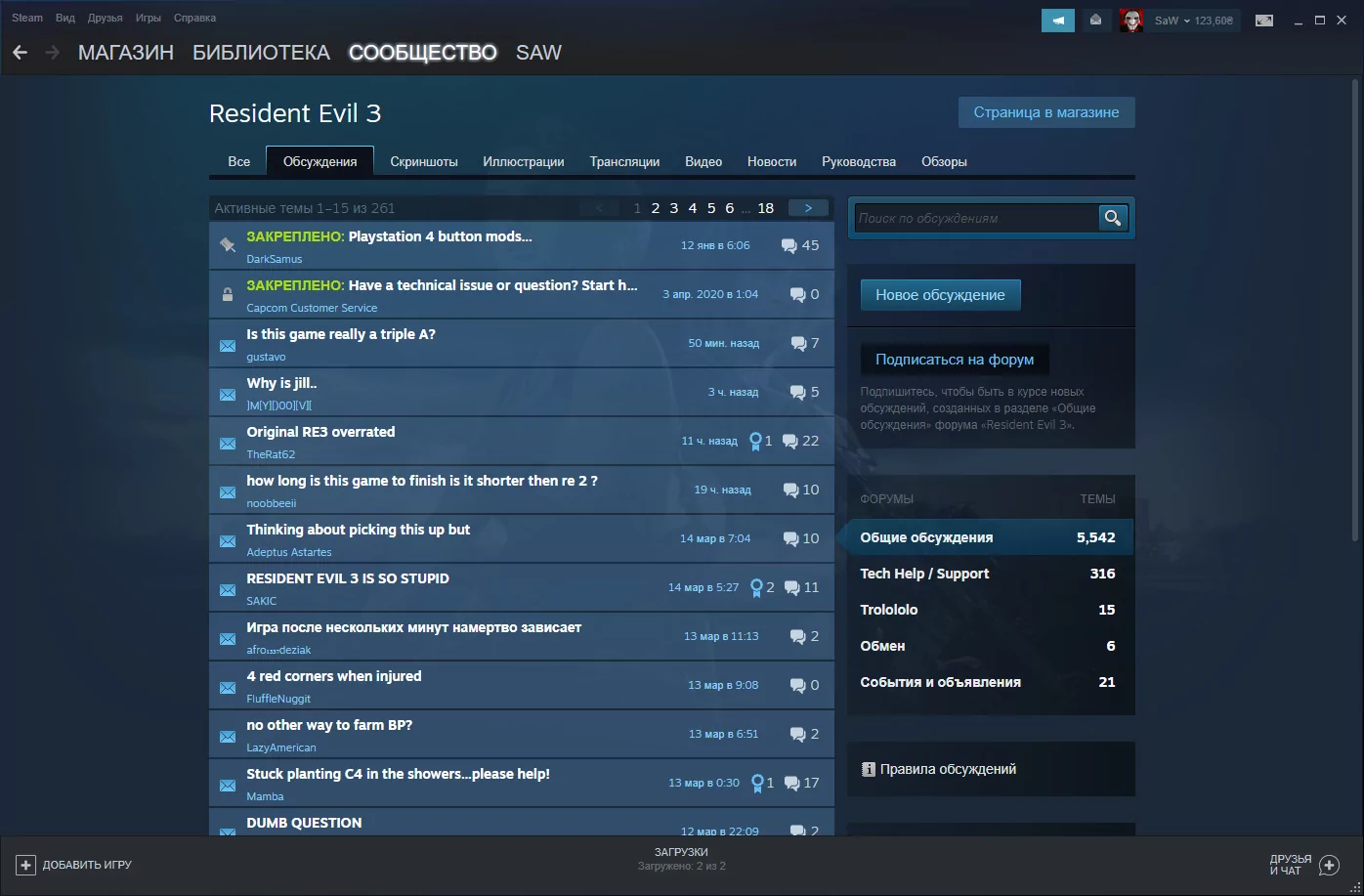Open the Справка menu
The height and width of the screenshot is (896, 1364).
[x=195, y=18]
